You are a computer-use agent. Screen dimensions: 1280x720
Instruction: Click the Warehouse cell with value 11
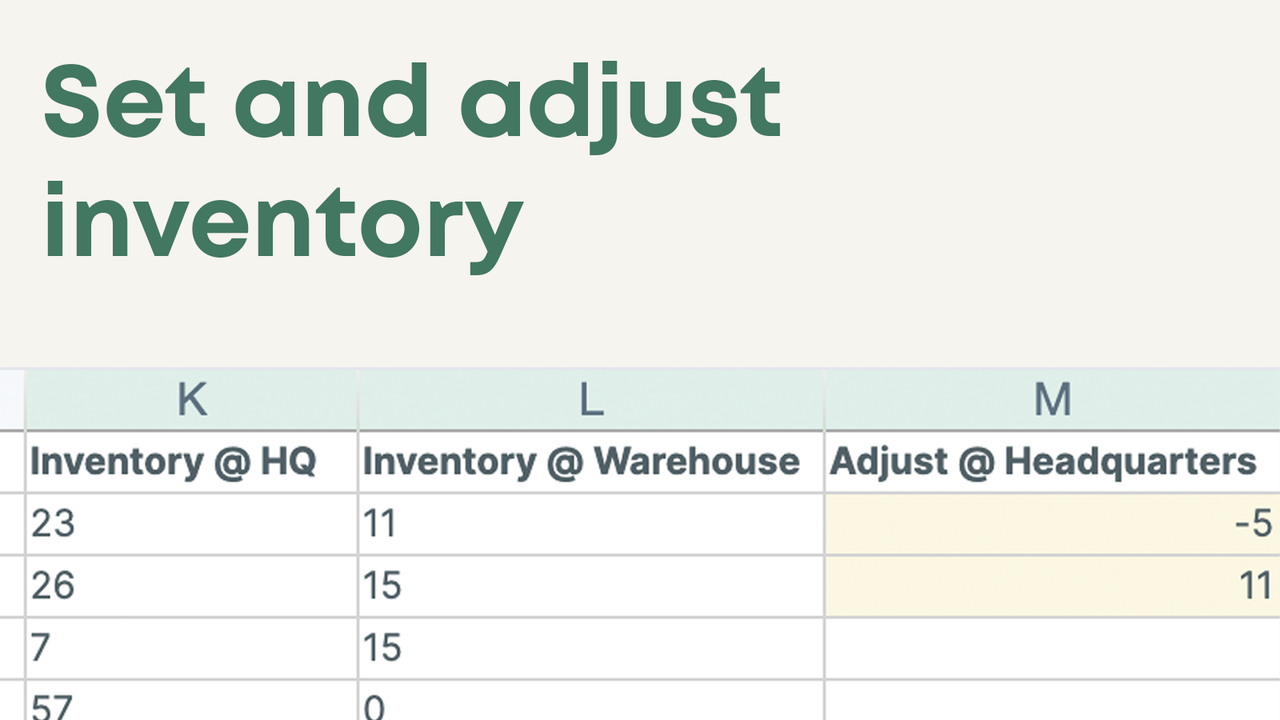[x=590, y=523]
